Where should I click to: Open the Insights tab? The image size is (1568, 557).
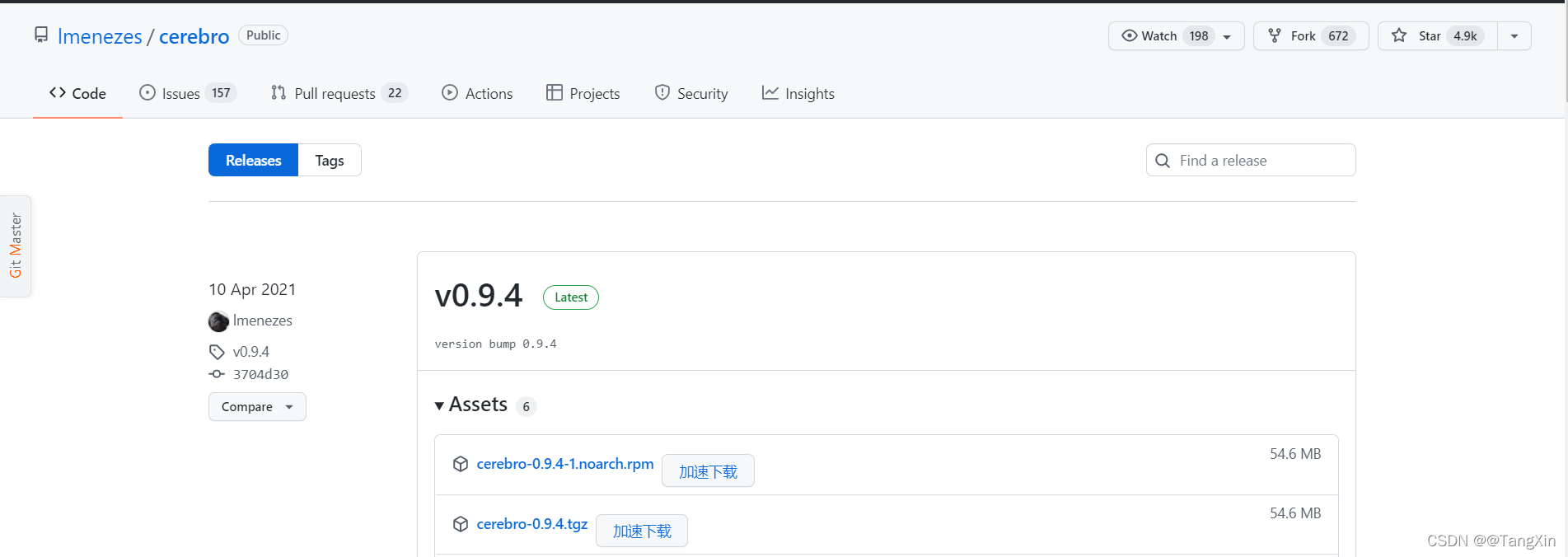point(798,94)
